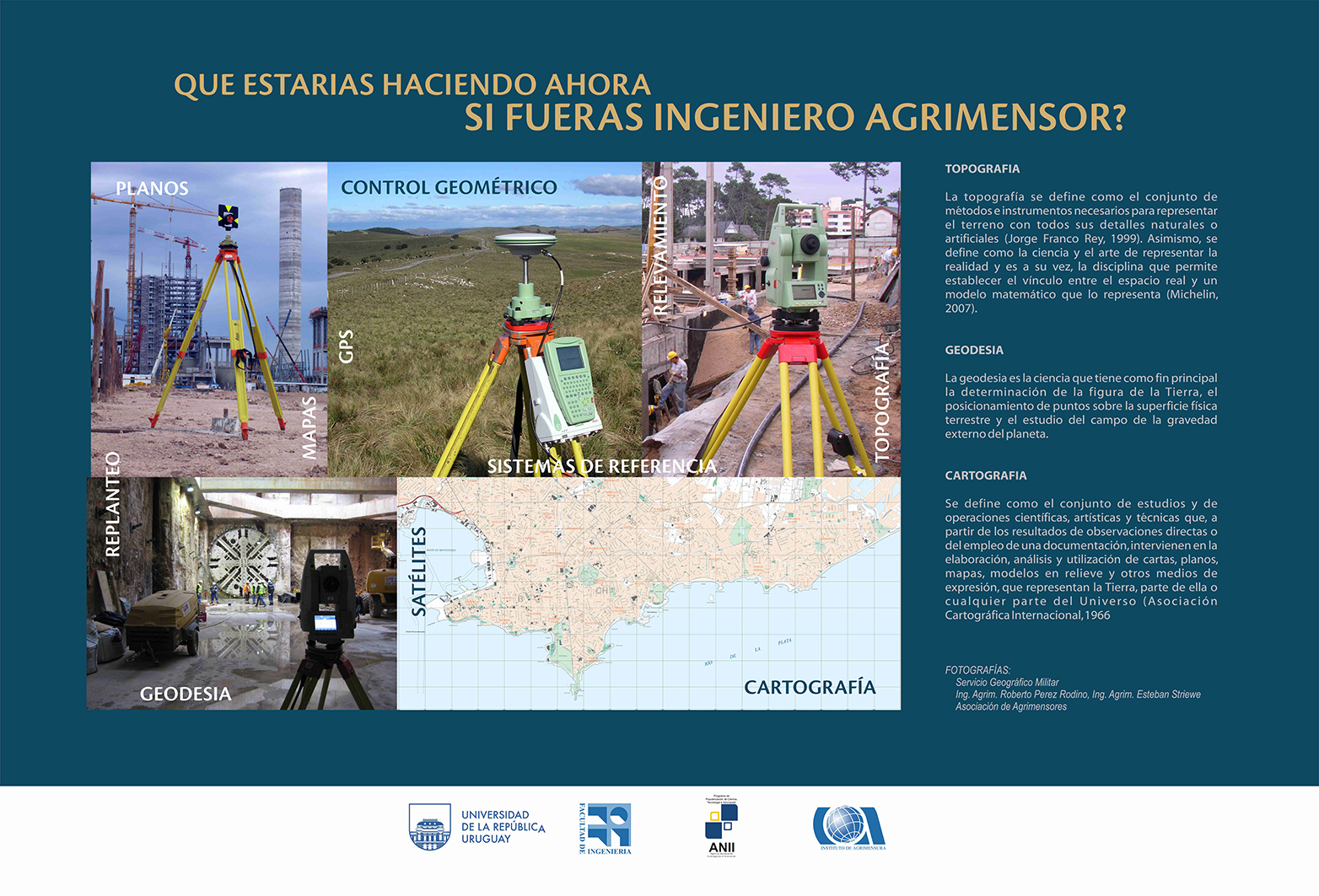The height and width of the screenshot is (896, 1319).
Task: Click the vertical 'SATÉLITES' label
Action: click(x=418, y=571)
